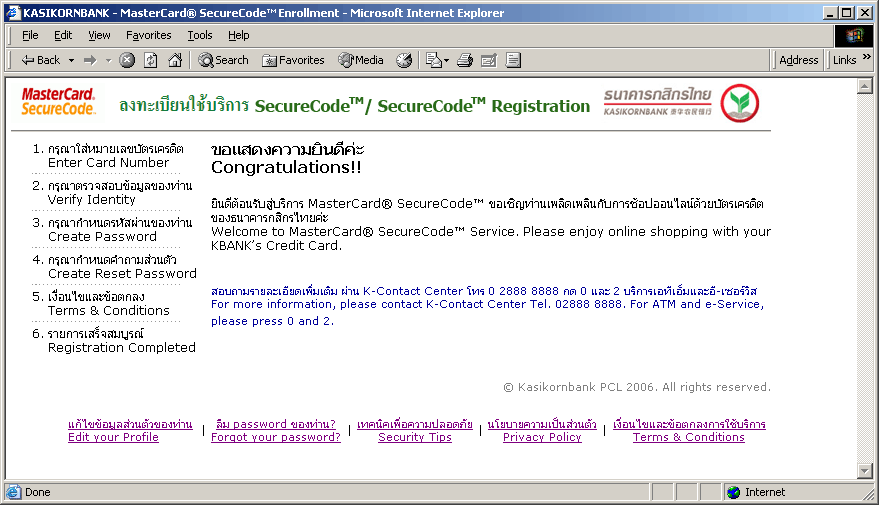Screen dimensions: 879x505
Task: Go to Home page icon
Action: (x=175, y=60)
